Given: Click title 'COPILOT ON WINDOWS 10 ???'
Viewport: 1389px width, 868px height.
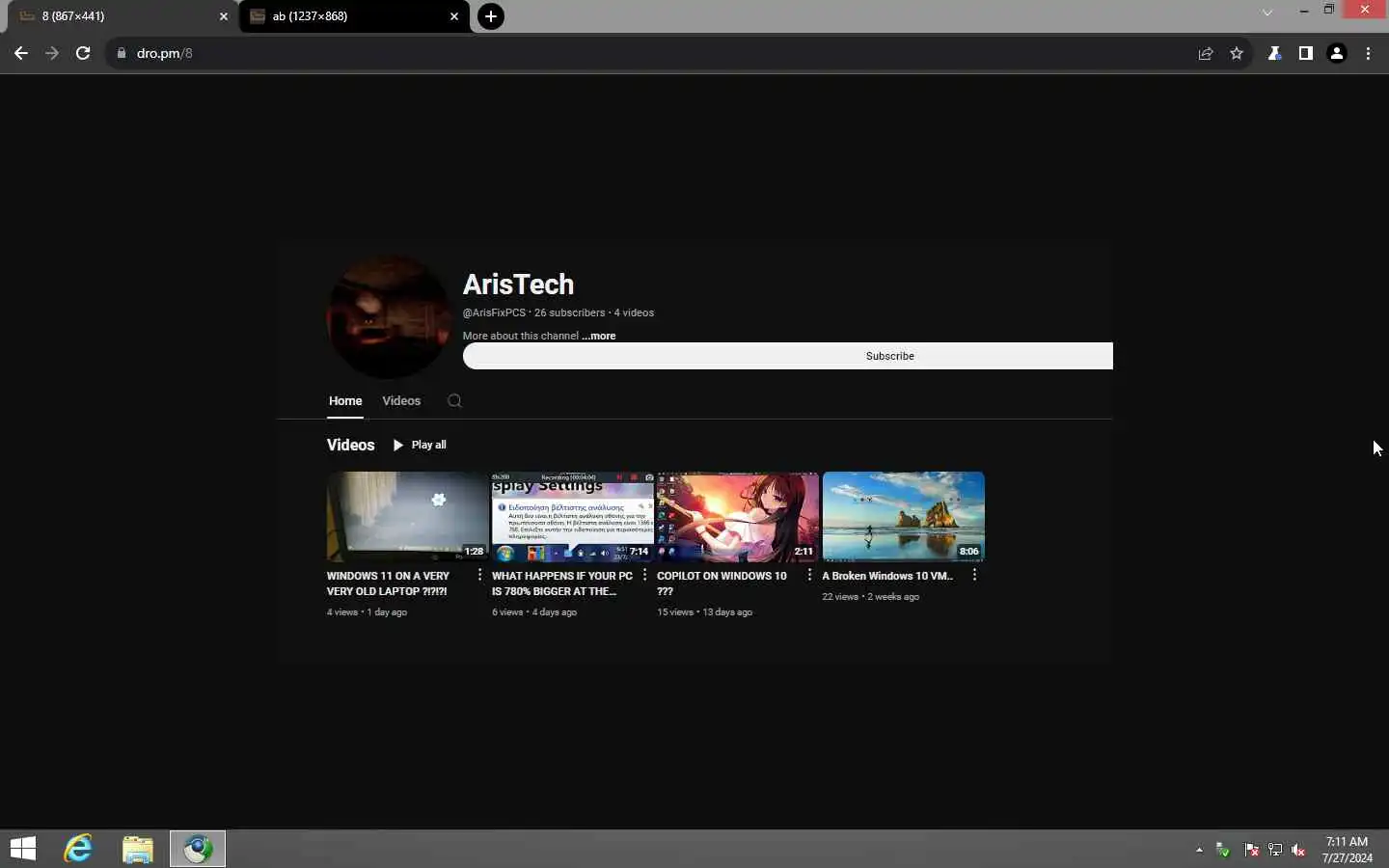Looking at the screenshot, I should (x=722, y=583).
